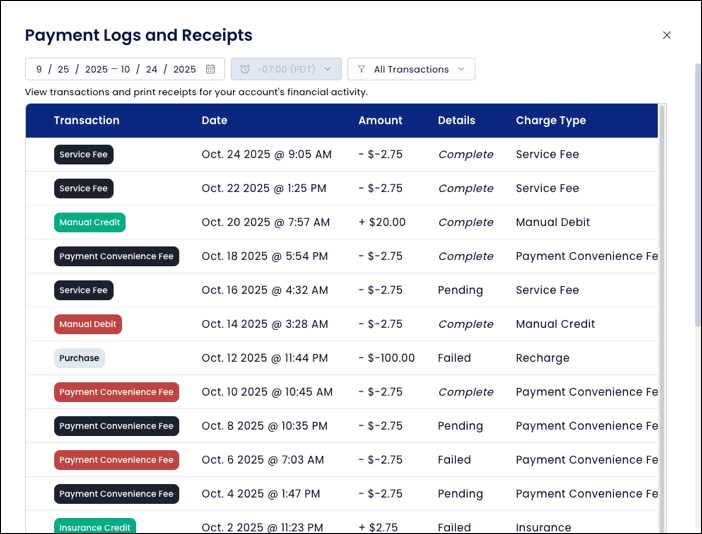702x534 pixels.
Task: Click the end month field showing 10
Action: tap(125, 69)
